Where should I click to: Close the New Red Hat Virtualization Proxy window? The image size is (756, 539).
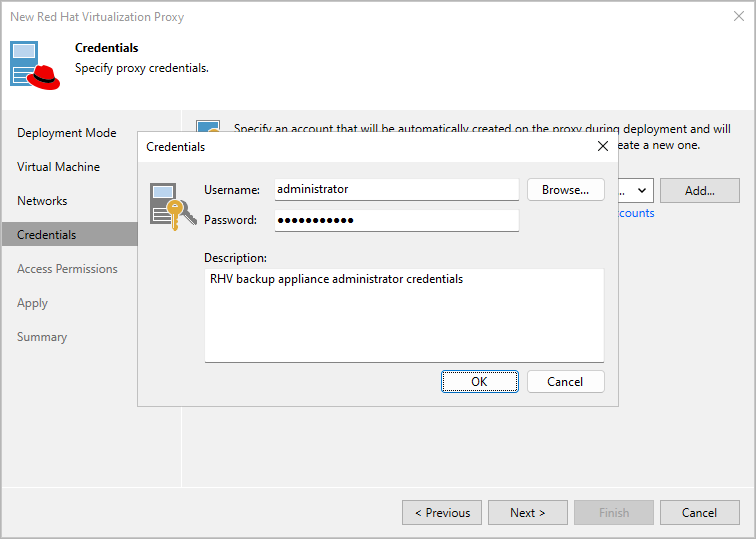click(x=739, y=16)
